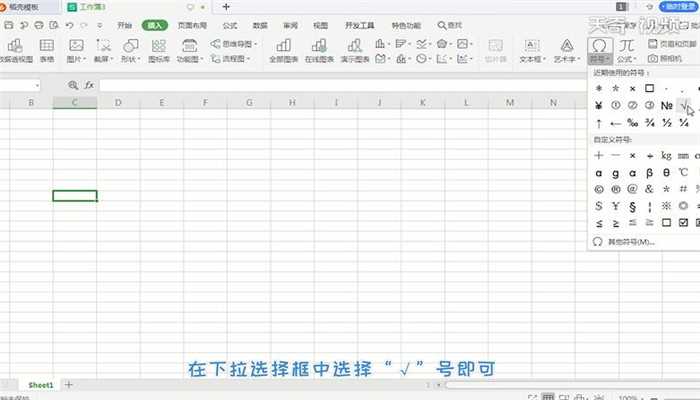Switch to the 数据 Data tab
The height and width of the screenshot is (400, 700).
point(260,25)
